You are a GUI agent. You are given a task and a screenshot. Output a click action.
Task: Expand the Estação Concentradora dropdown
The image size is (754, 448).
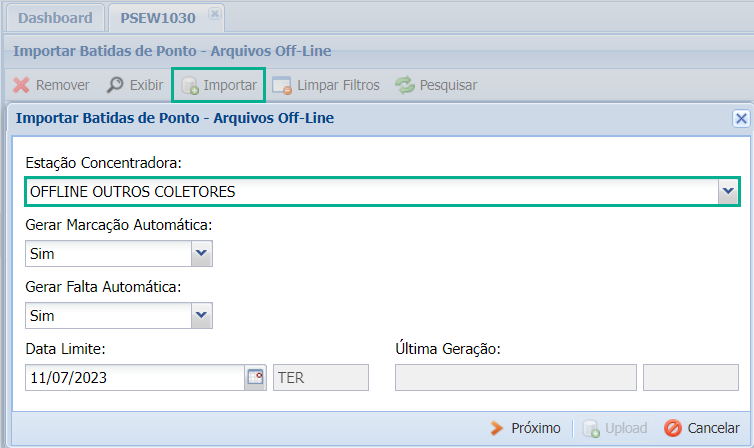pyautogui.click(x=727, y=191)
